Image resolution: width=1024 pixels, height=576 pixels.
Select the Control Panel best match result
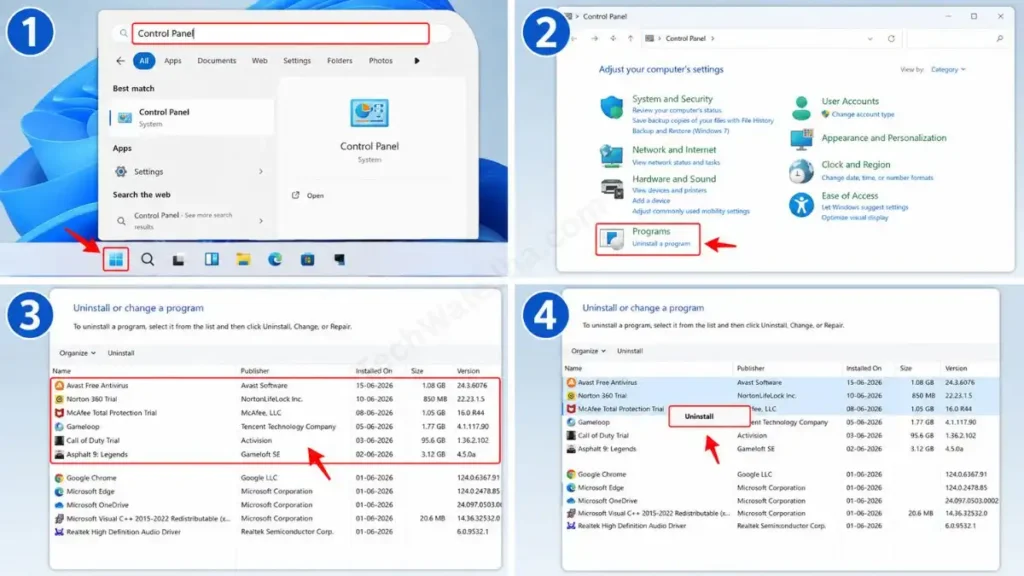coord(192,118)
